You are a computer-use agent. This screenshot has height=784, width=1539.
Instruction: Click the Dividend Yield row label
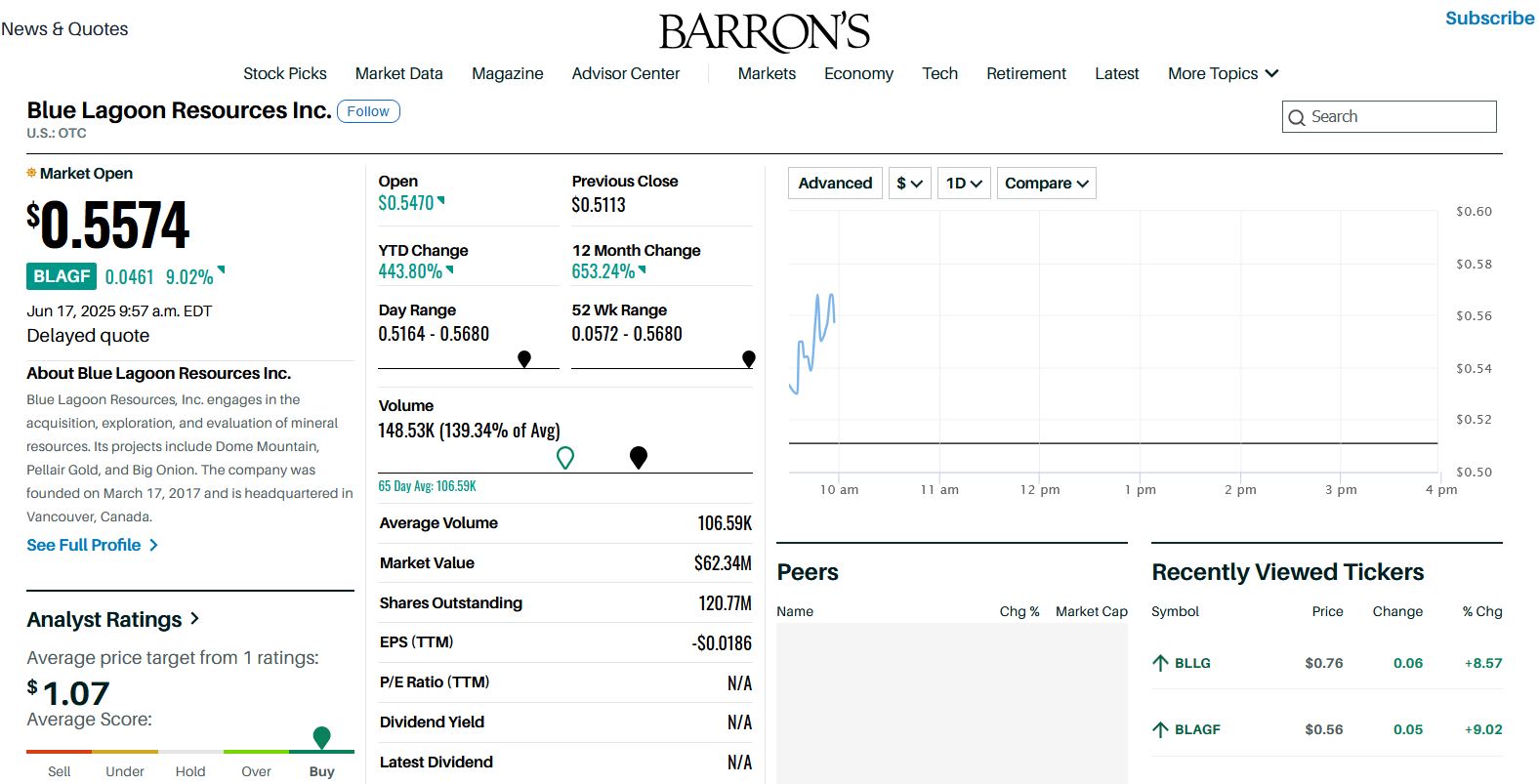point(432,722)
